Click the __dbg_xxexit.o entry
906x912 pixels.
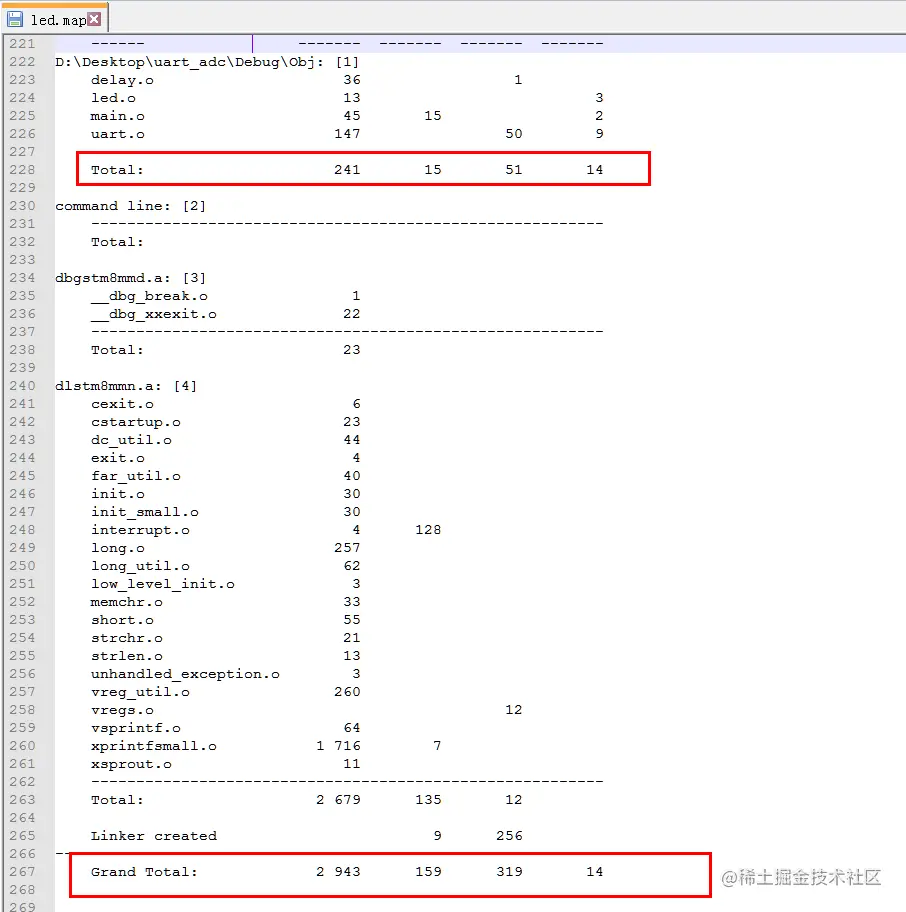click(x=154, y=314)
